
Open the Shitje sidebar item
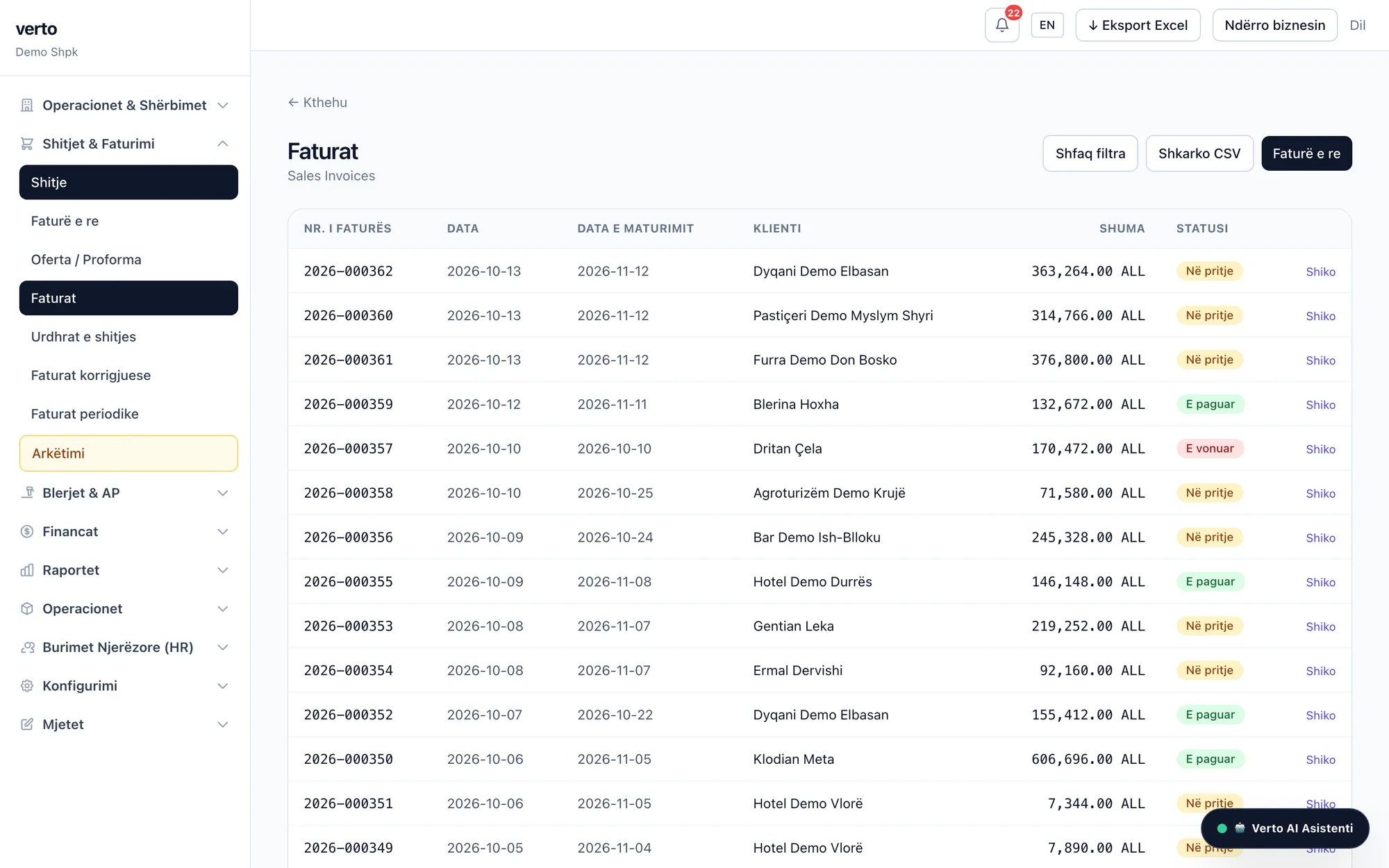click(x=128, y=183)
